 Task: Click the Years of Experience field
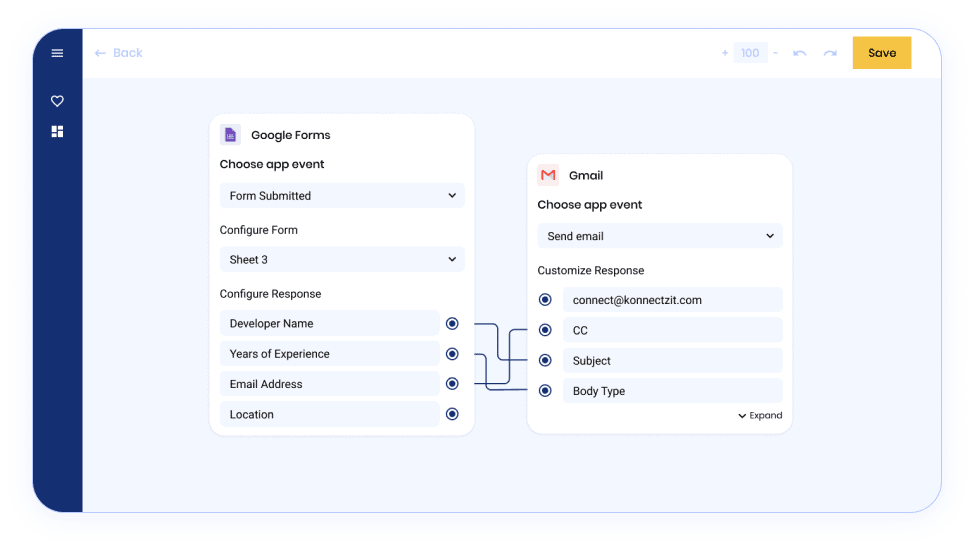pos(329,354)
